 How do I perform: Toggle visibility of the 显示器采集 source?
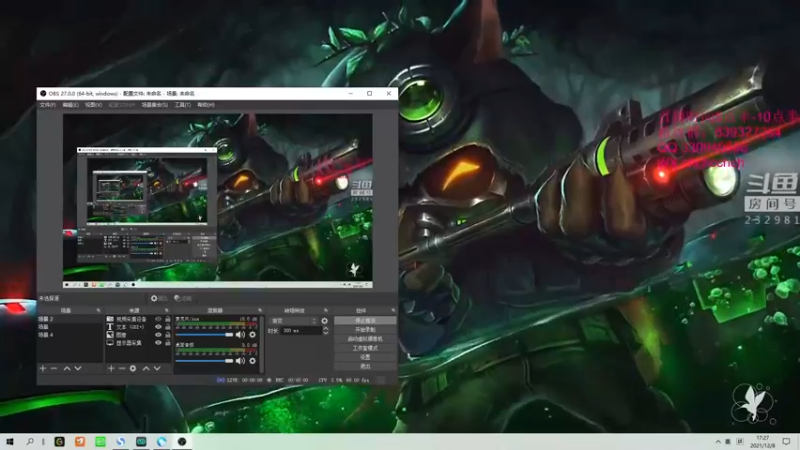[158, 343]
